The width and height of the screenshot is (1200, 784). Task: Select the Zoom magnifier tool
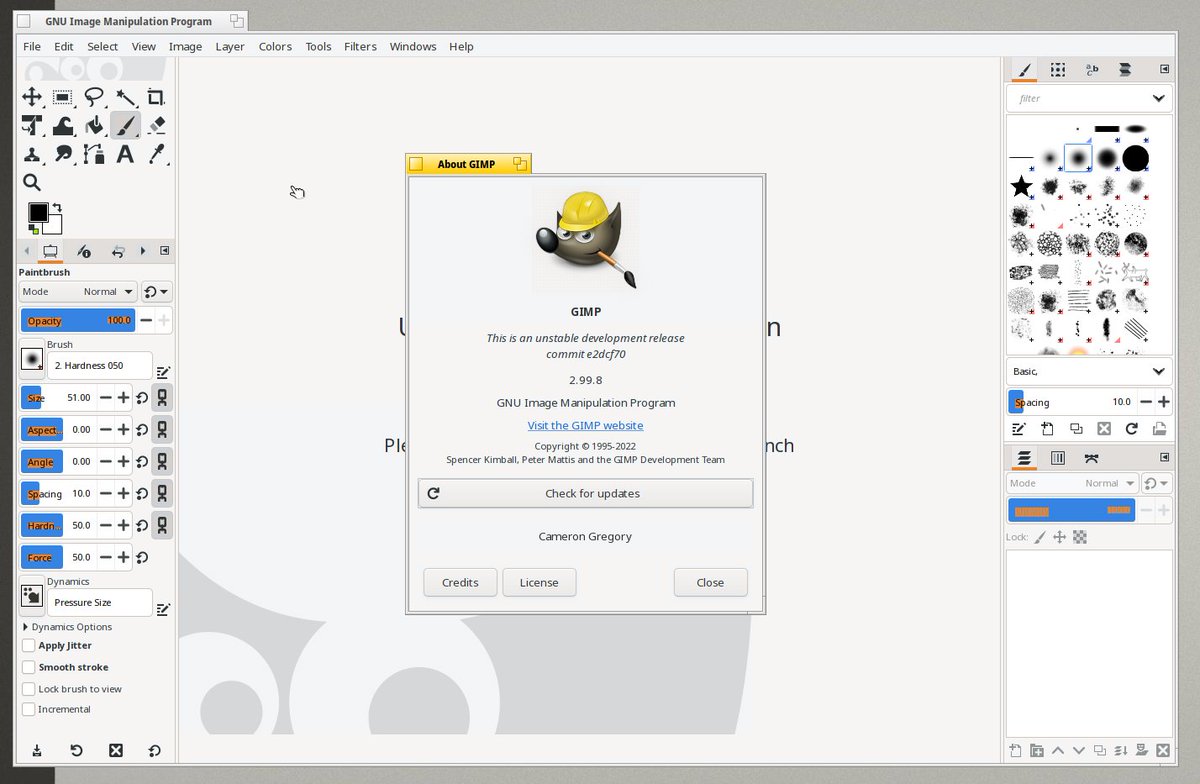pos(32,183)
